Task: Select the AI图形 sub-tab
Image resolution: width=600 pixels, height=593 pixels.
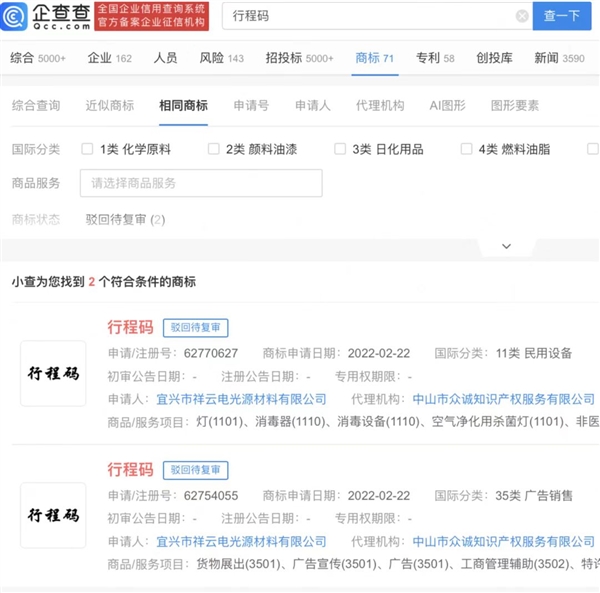Action: point(447,106)
